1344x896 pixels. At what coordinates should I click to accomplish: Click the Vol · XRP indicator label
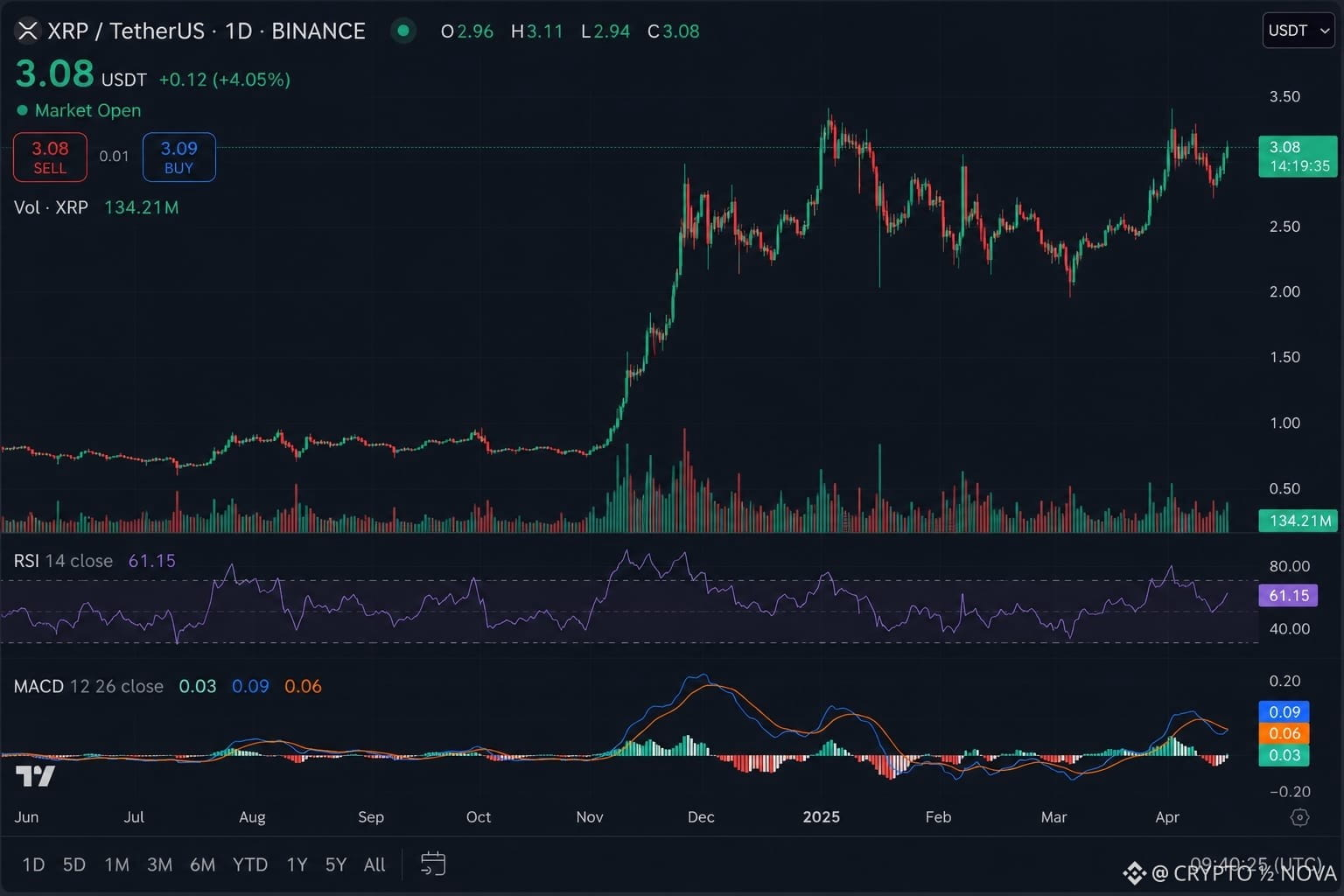[51, 207]
